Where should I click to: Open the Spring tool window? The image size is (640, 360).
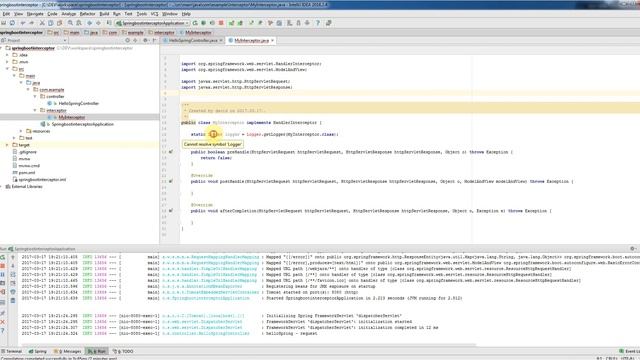pyautogui.click(x=38, y=351)
